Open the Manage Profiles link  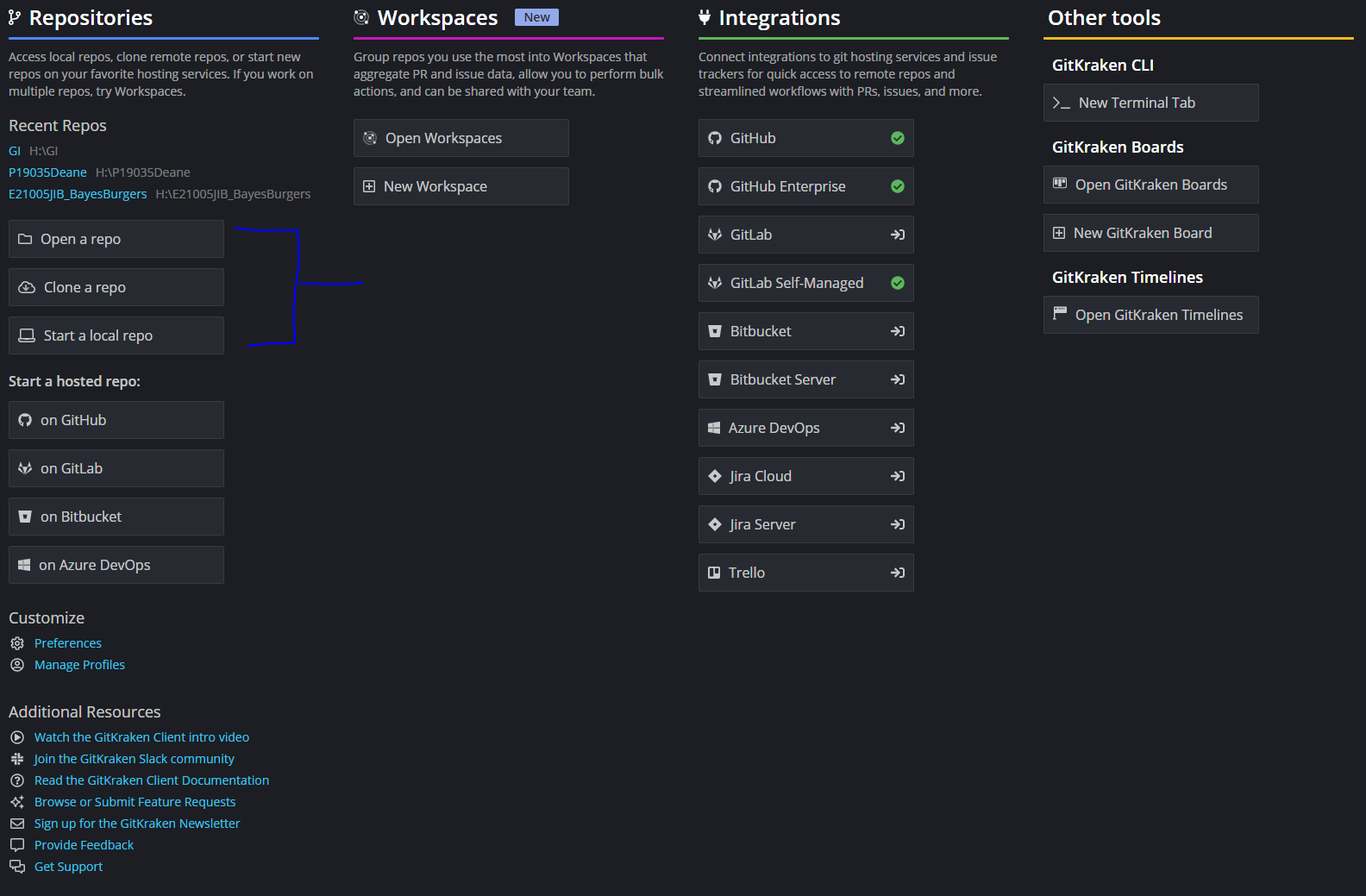click(79, 665)
